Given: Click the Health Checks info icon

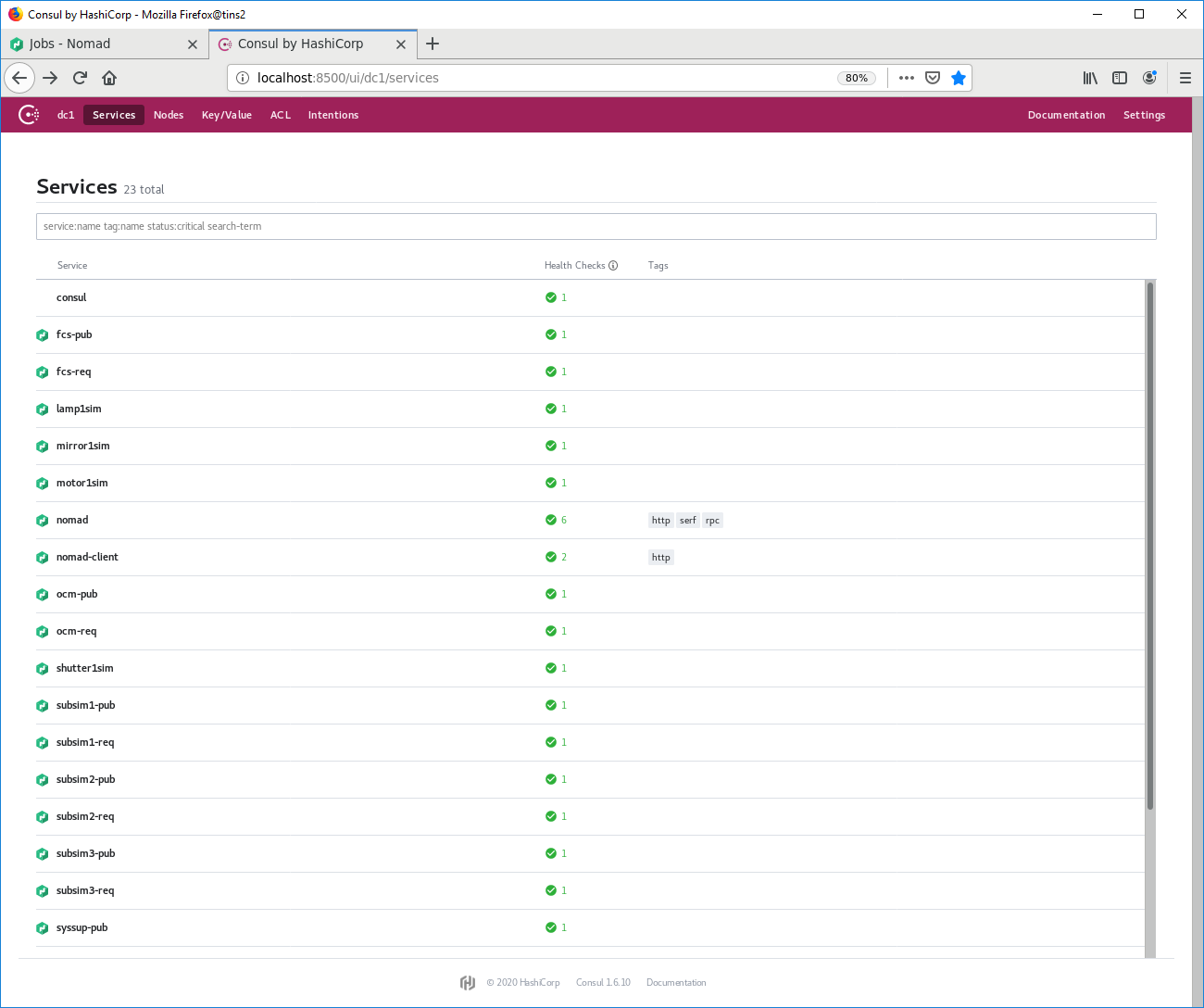Looking at the screenshot, I should pos(613,266).
